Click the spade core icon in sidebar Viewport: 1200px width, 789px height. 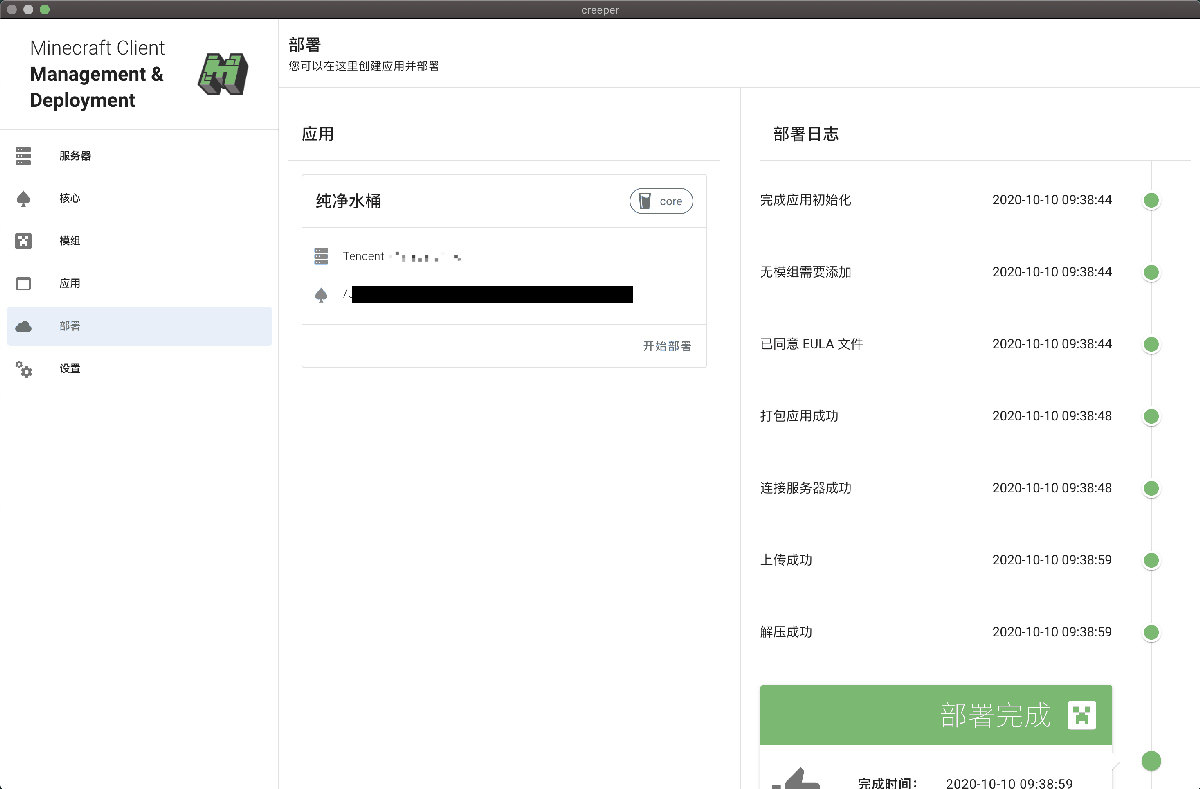tap(24, 199)
